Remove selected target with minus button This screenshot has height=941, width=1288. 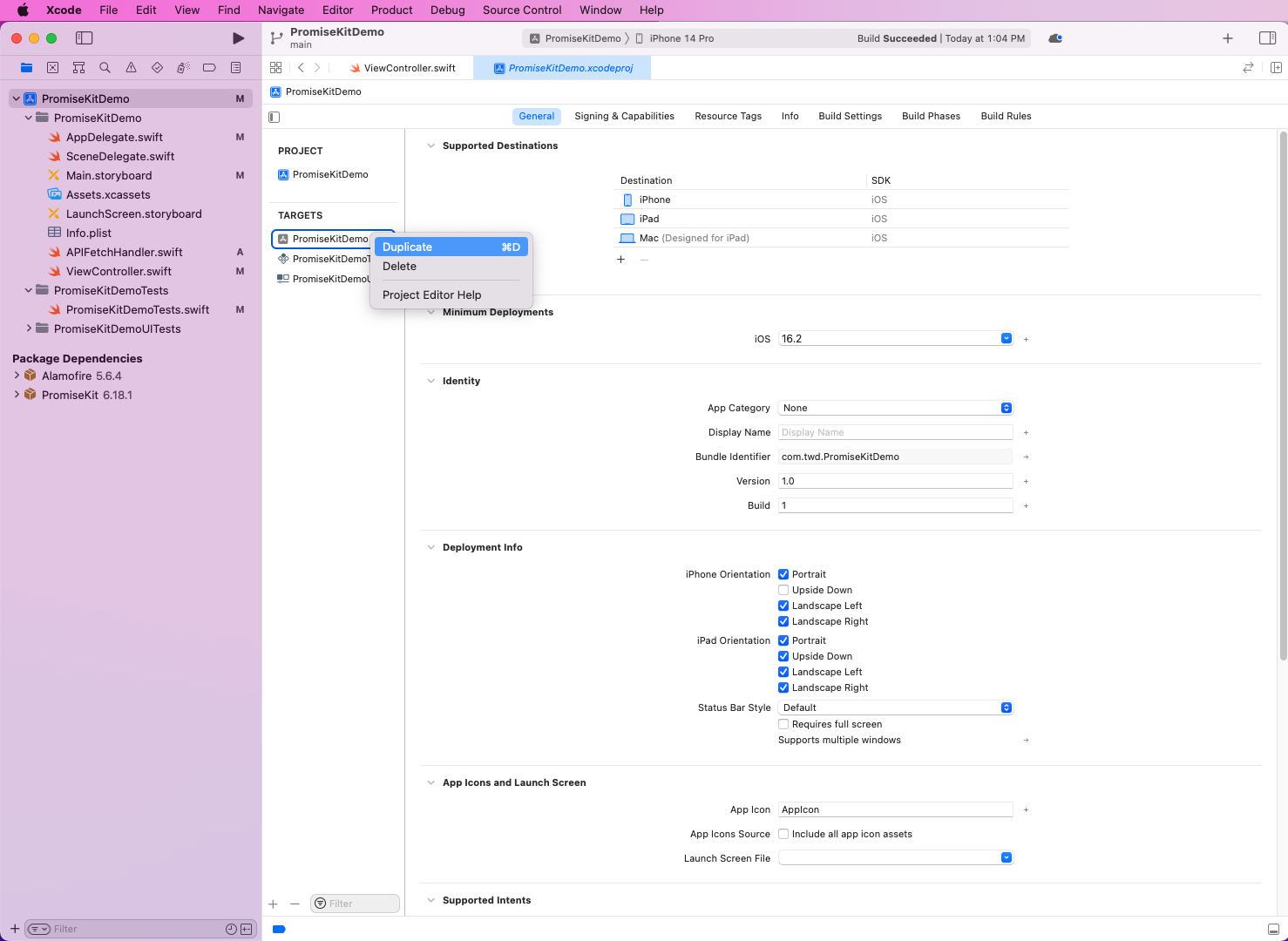click(x=295, y=904)
